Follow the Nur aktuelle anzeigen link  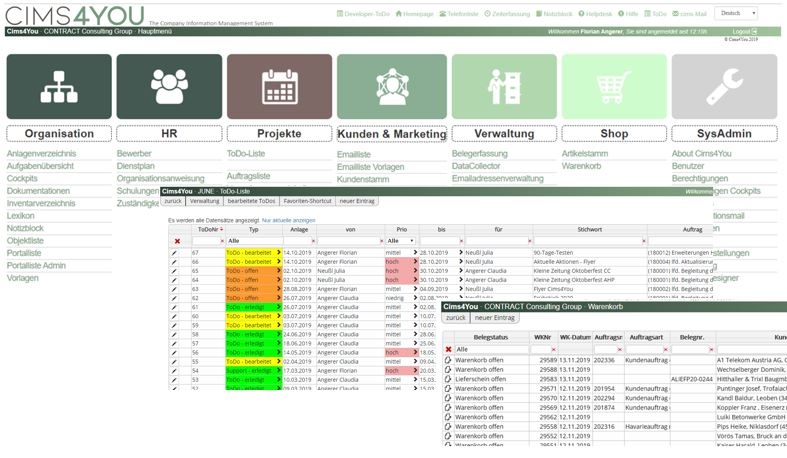coord(289,220)
